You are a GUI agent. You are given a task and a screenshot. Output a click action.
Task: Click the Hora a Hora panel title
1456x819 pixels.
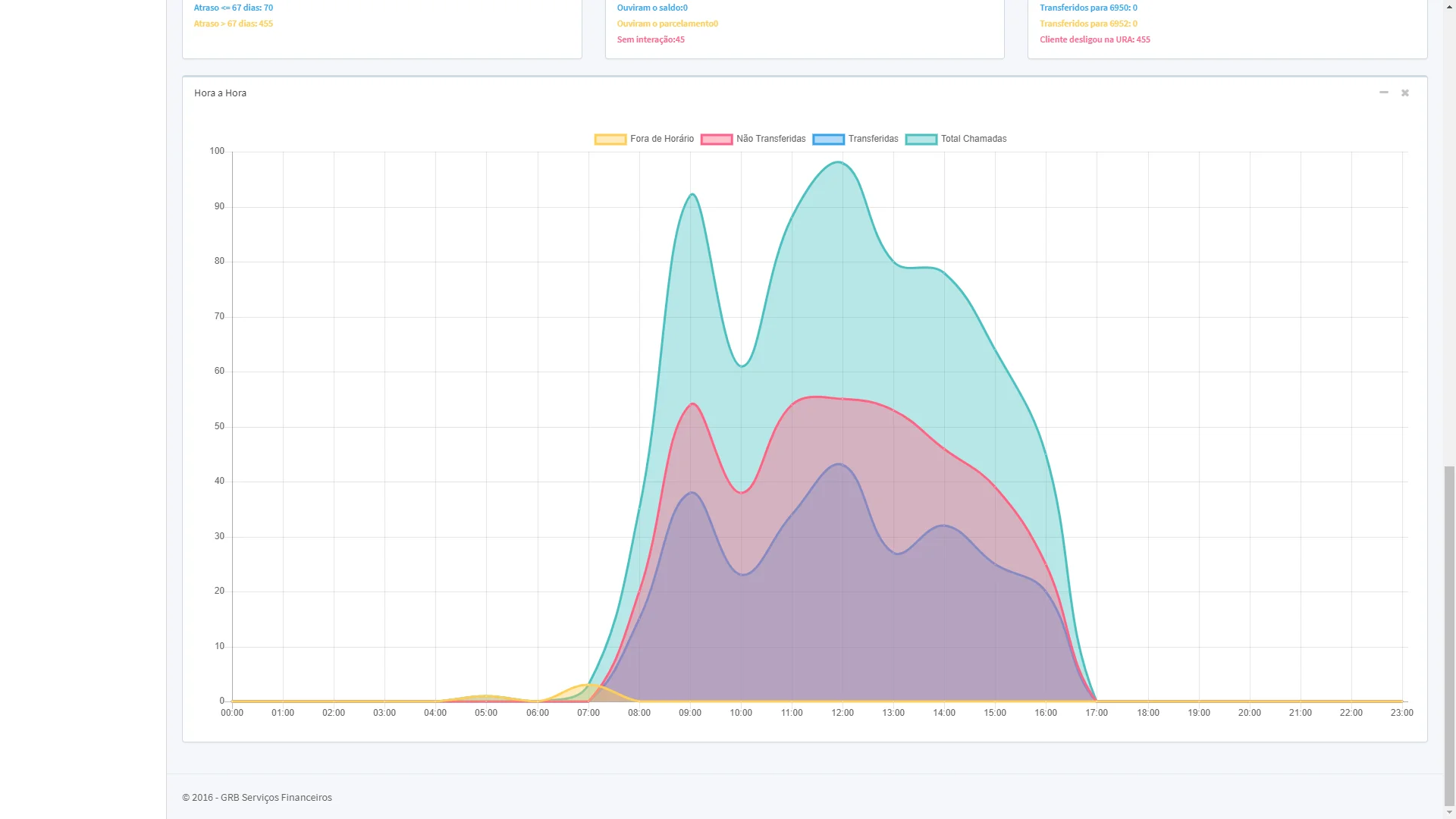pyautogui.click(x=220, y=93)
